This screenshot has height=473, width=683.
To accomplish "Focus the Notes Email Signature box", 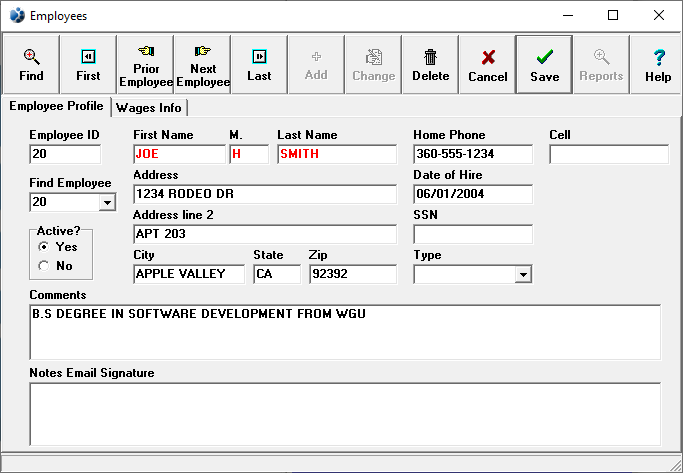I will click(345, 413).
